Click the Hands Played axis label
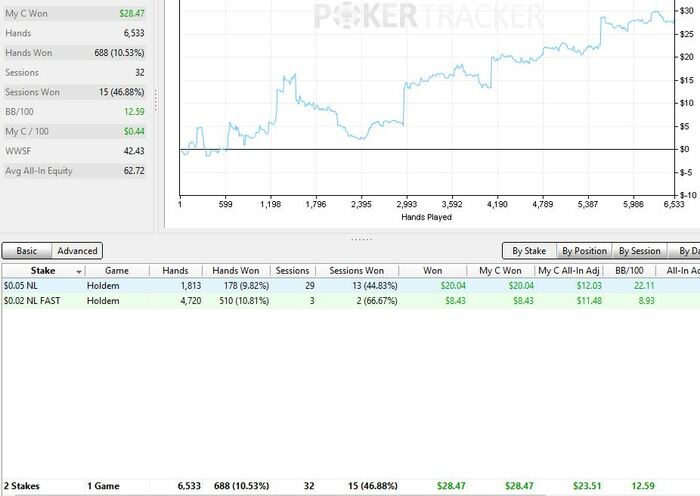Image resolution: width=700 pixels, height=496 pixels. (426, 217)
